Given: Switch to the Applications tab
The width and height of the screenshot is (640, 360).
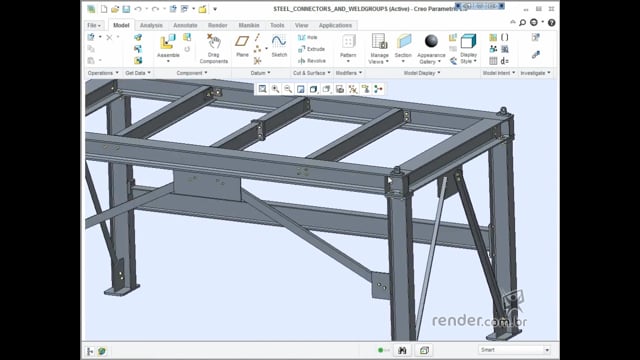Looking at the screenshot, I should pos(335,25).
